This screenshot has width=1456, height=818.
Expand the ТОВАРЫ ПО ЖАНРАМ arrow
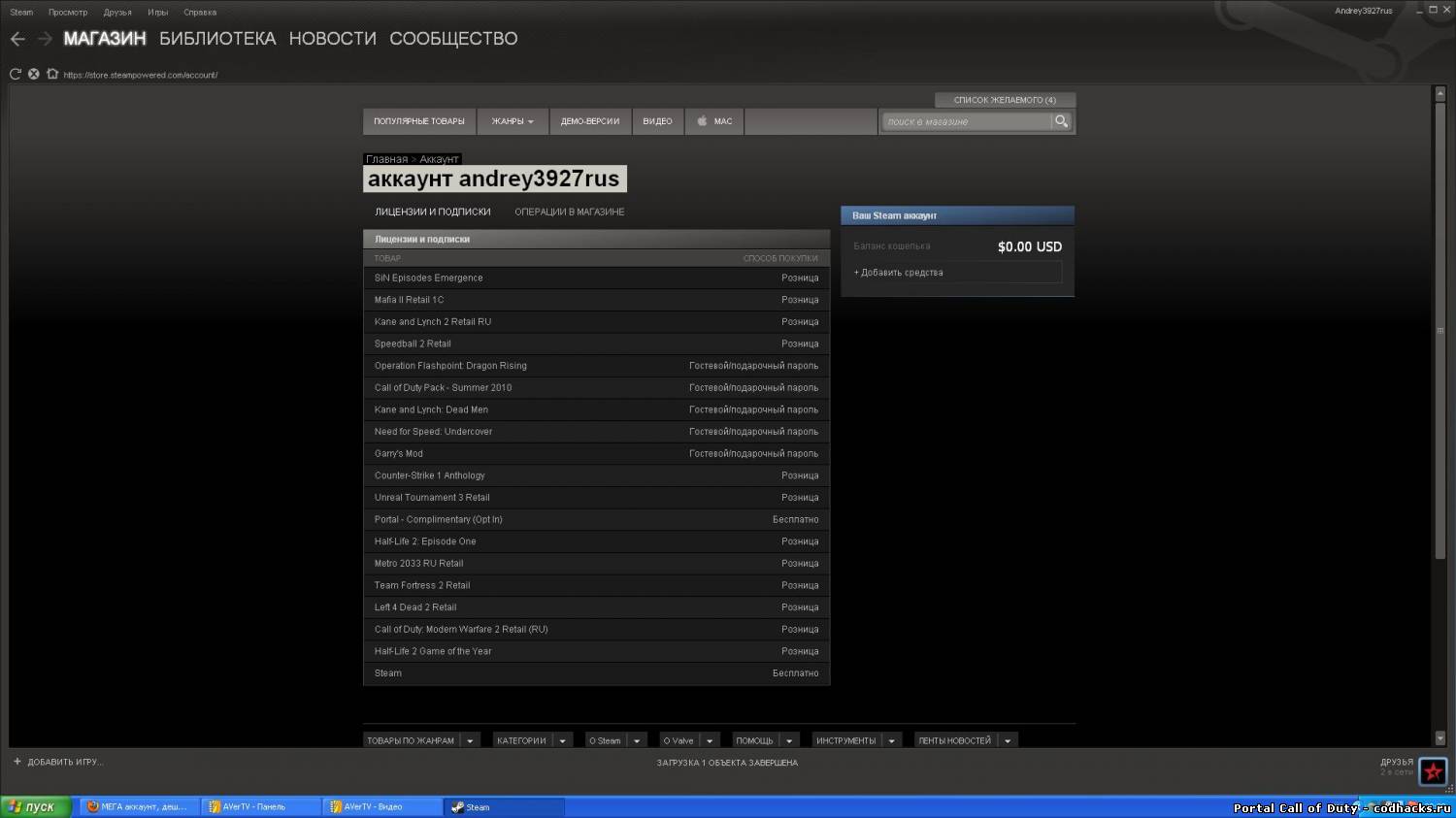[x=470, y=740]
